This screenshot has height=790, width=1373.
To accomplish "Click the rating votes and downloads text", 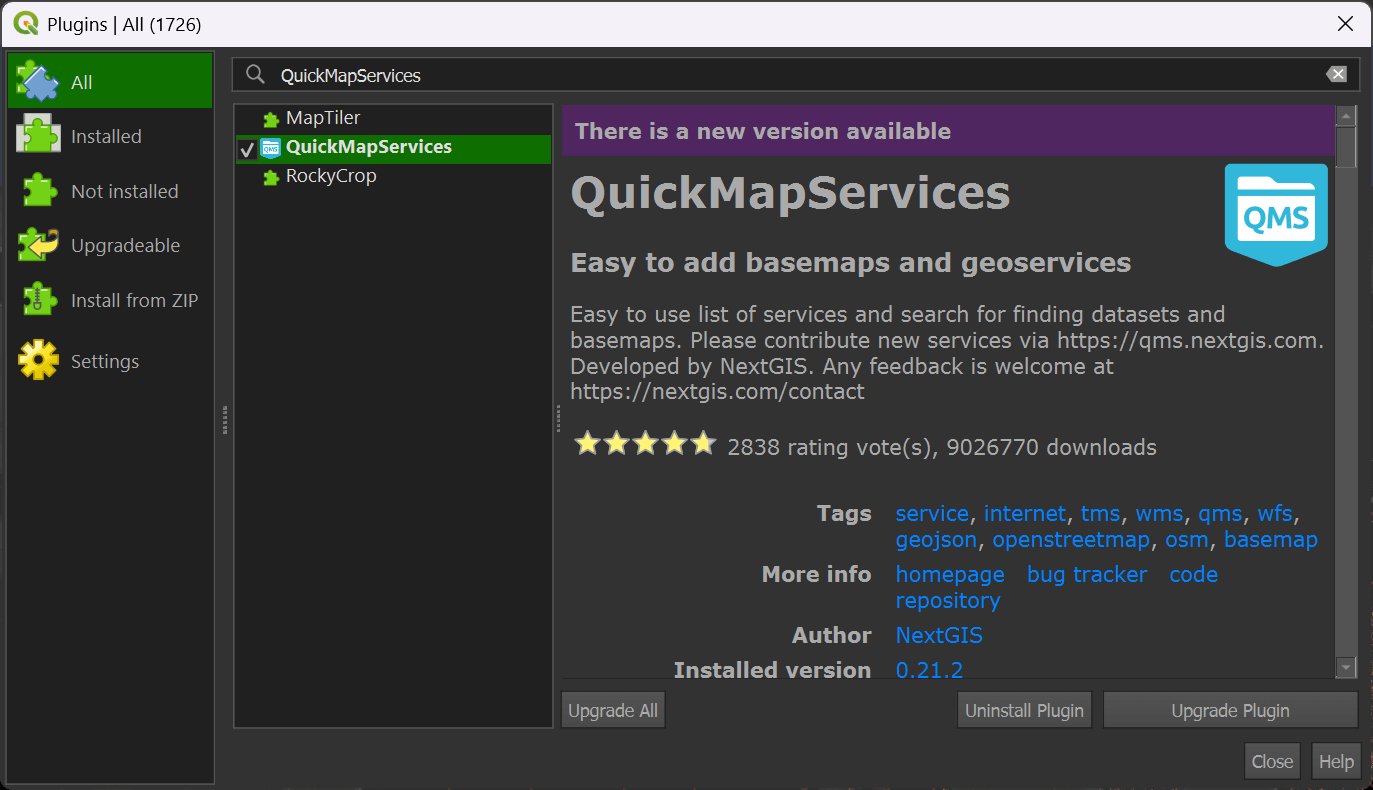I will [x=941, y=447].
